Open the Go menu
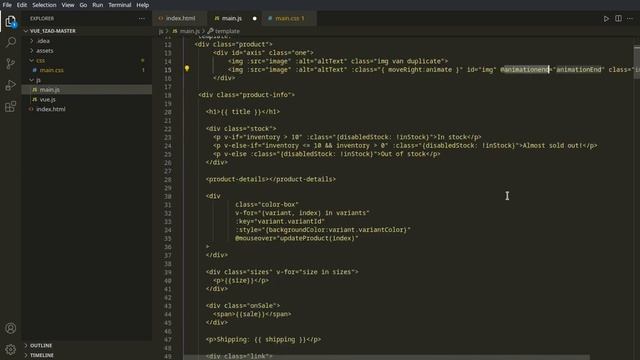This screenshot has width=640, height=360. (x=83, y=5)
